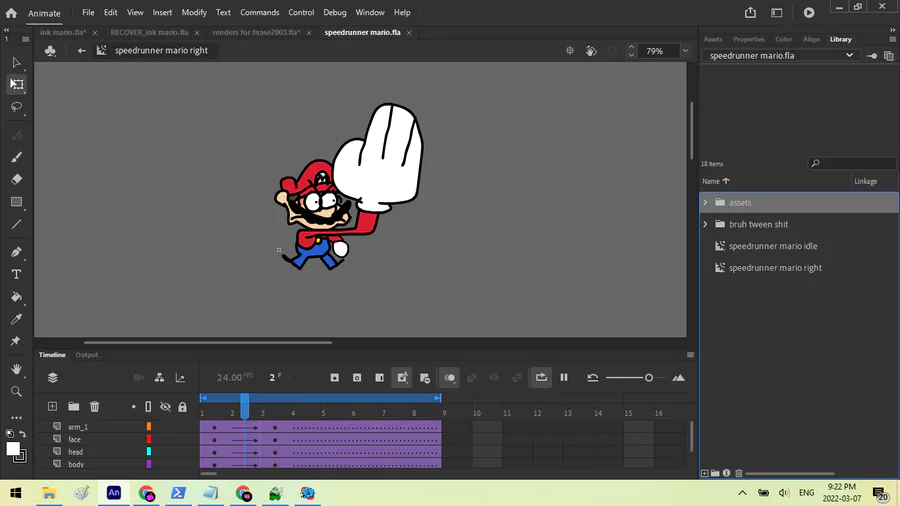Select the Hand tool
Image resolution: width=900 pixels, height=506 pixels.
16,369
